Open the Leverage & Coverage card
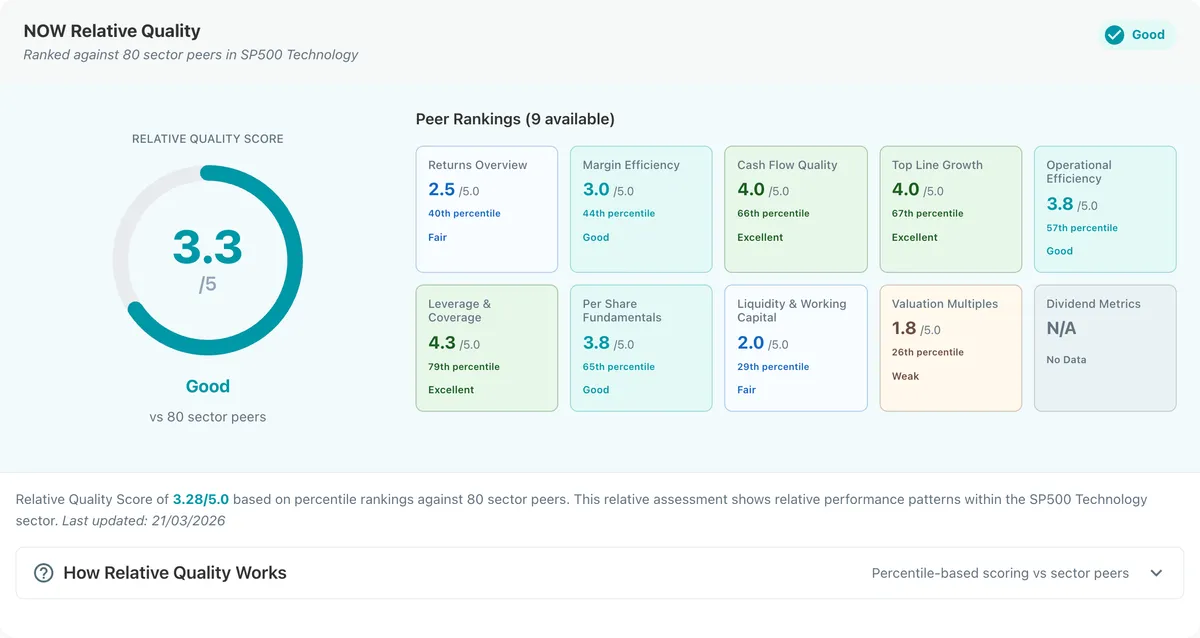This screenshot has width=1200, height=638. 487,348
